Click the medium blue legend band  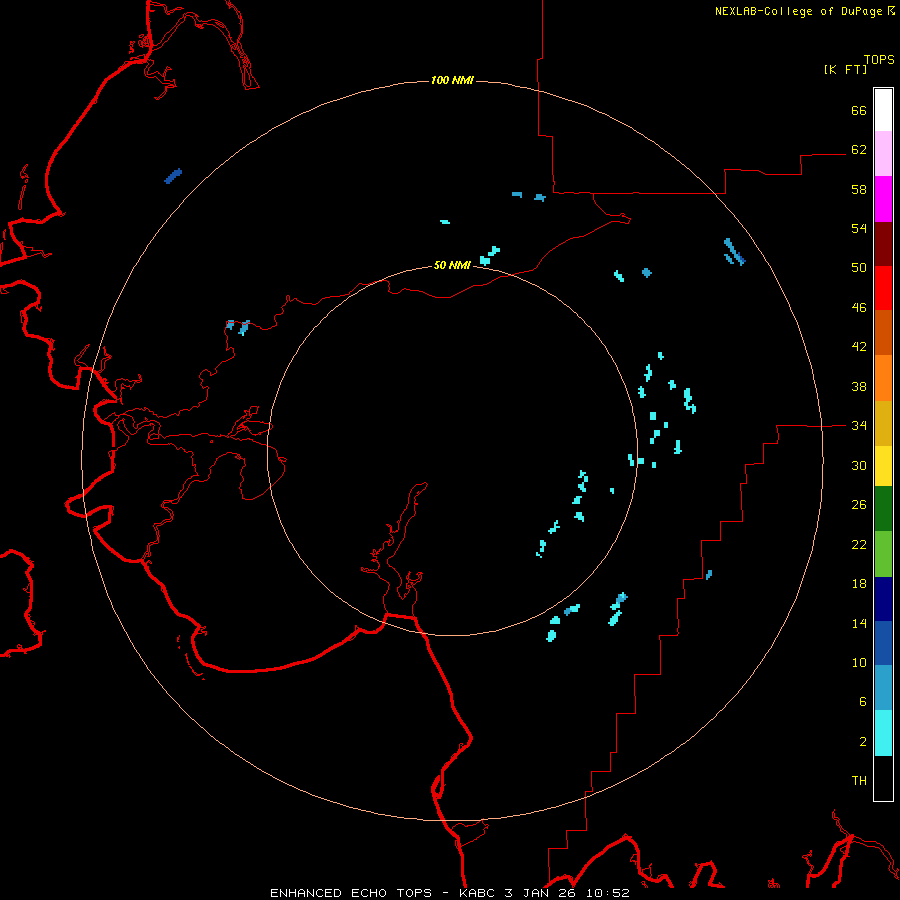(883, 643)
